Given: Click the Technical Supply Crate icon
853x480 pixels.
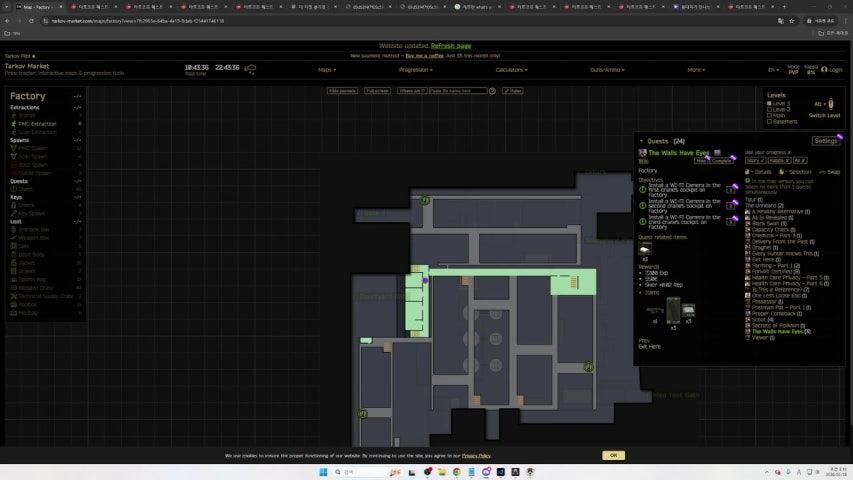Looking at the screenshot, I should point(14,296).
